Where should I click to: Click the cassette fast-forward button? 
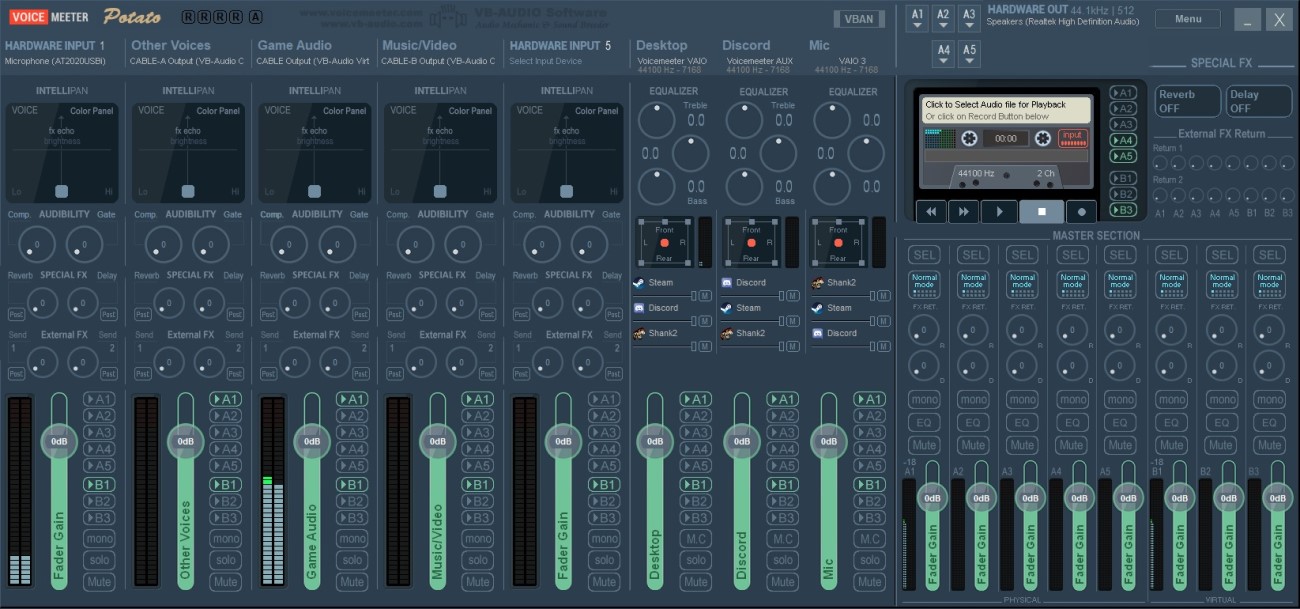point(963,212)
